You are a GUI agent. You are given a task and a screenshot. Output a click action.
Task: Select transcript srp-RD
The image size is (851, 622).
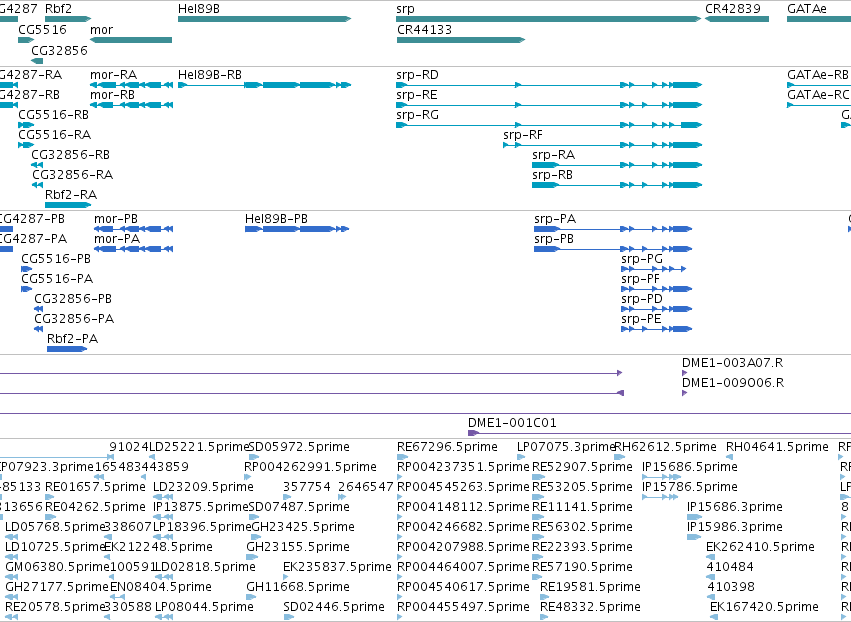(549, 85)
